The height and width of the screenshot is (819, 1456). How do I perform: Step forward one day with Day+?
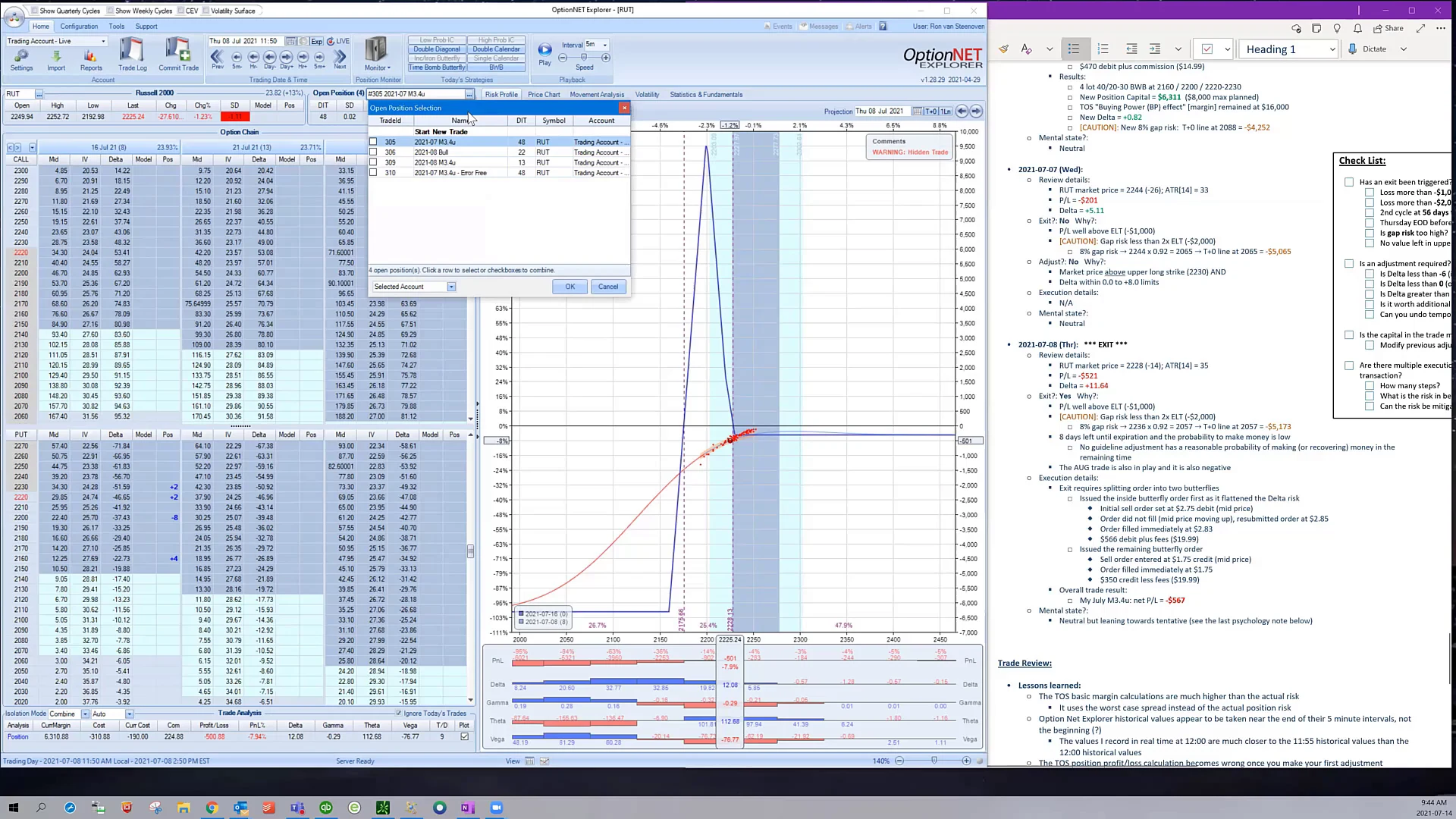[286, 59]
